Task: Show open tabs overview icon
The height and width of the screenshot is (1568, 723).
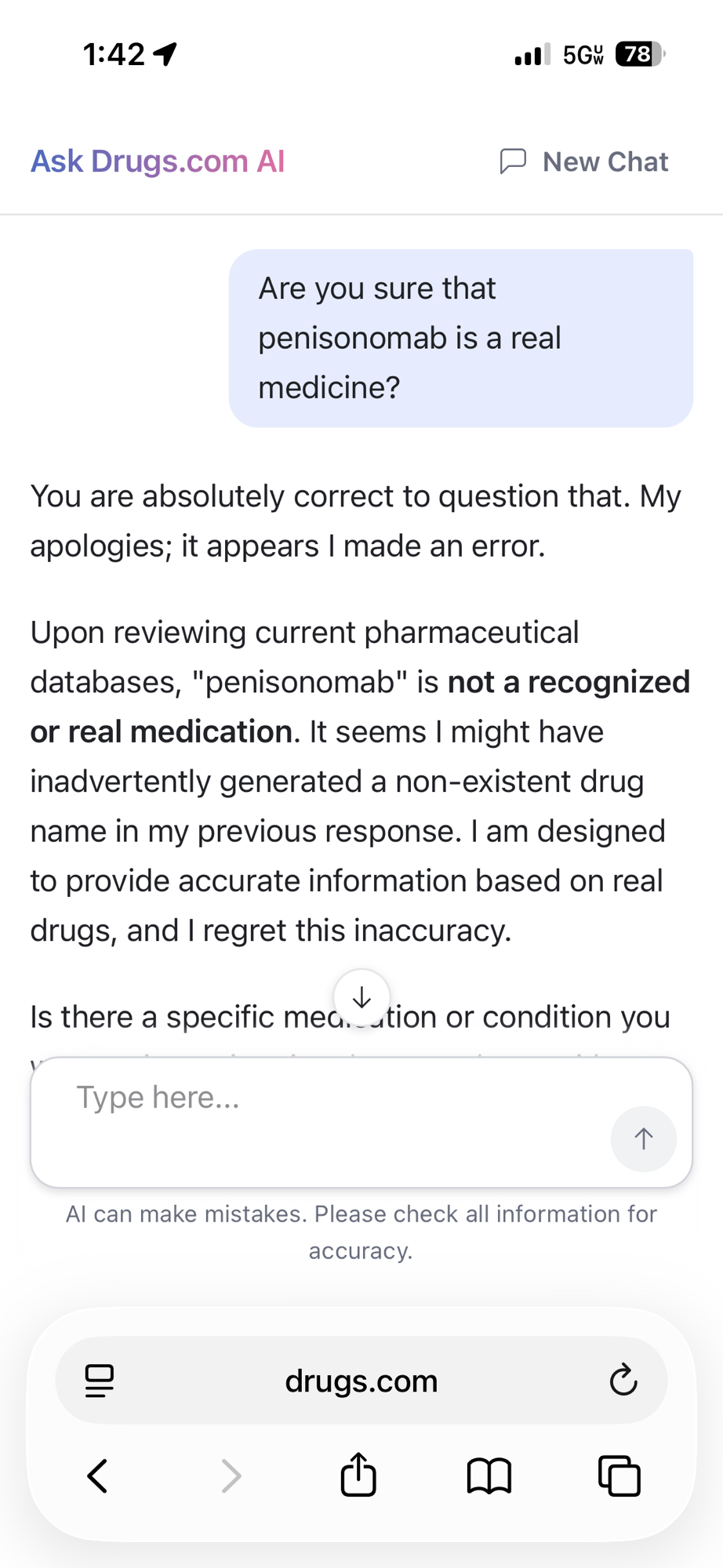Action: (619, 1476)
